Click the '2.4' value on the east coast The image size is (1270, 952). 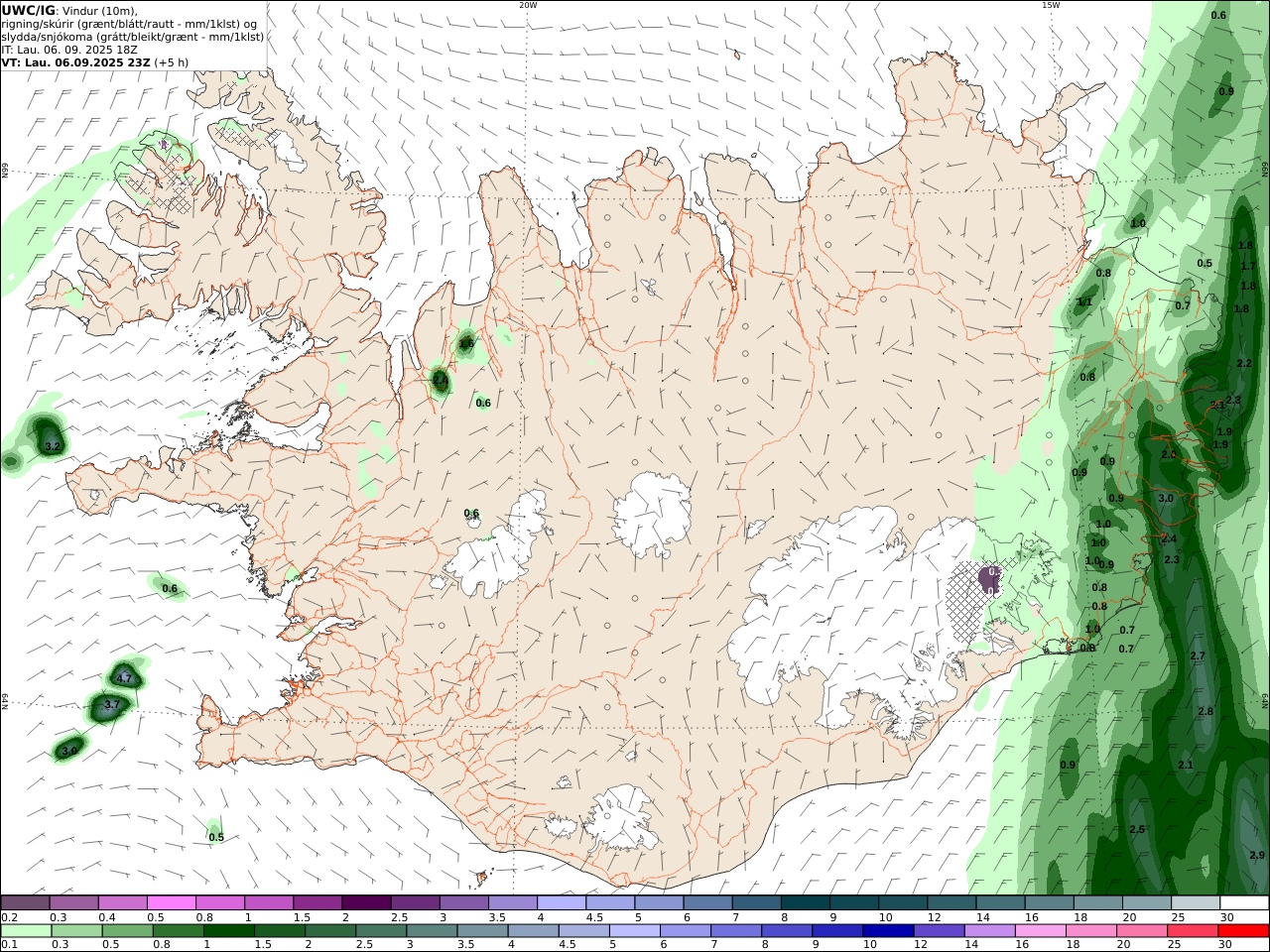coord(1169,538)
